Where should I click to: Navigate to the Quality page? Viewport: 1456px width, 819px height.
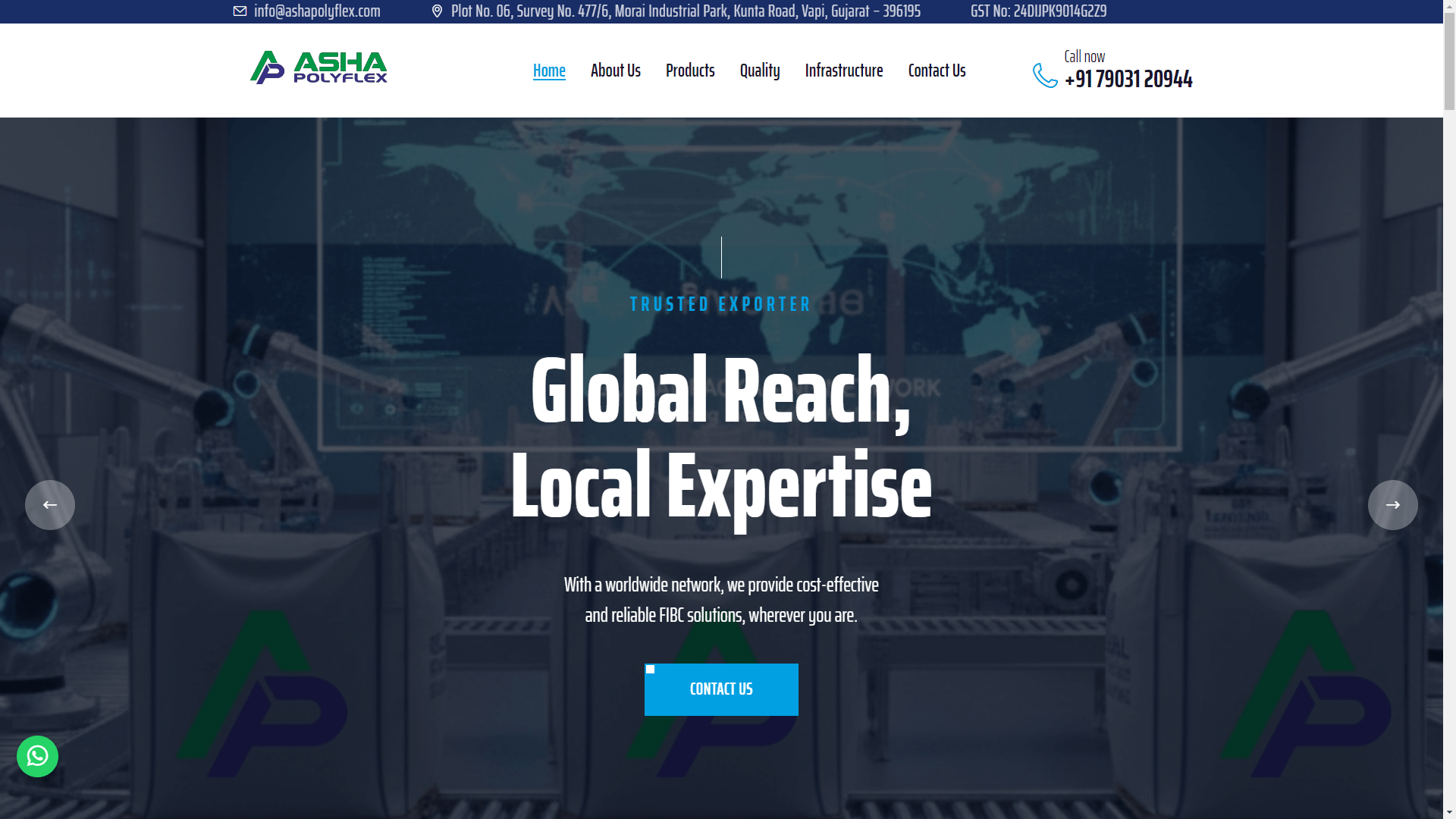tap(759, 71)
